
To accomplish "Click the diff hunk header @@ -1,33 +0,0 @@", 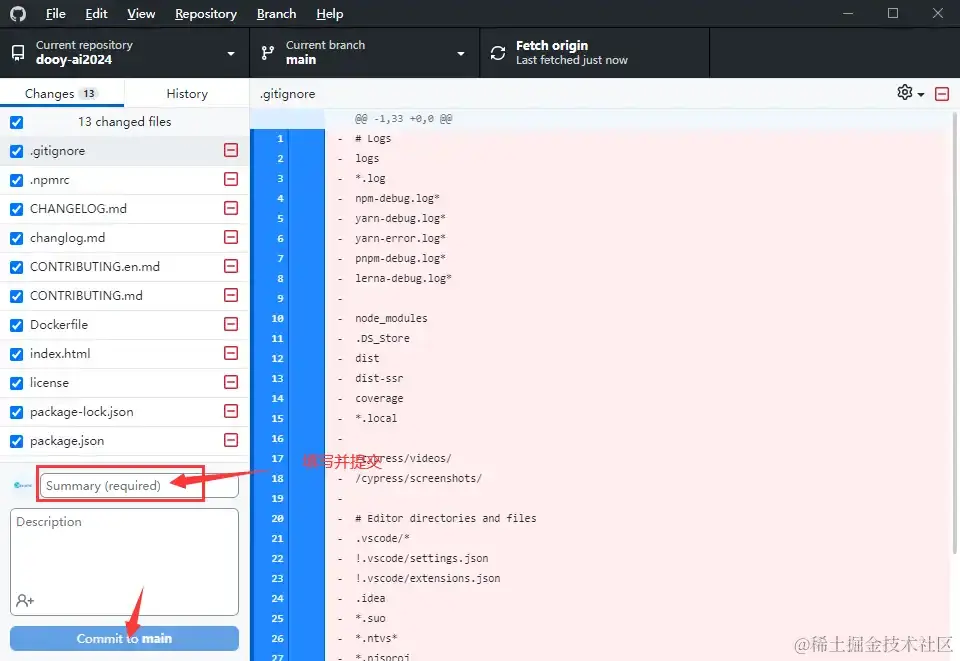I will pos(403,119).
